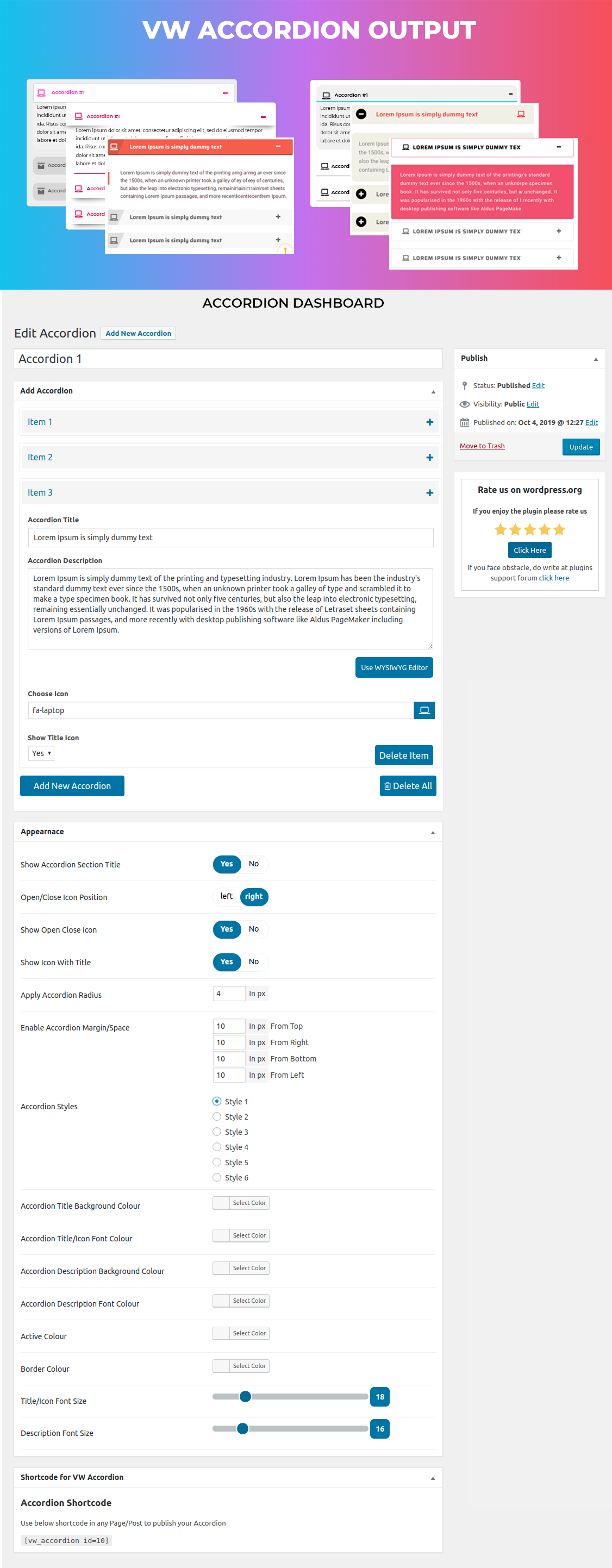Select the Style 4 radio button
Image resolution: width=612 pixels, height=1568 pixels.
point(217,1147)
